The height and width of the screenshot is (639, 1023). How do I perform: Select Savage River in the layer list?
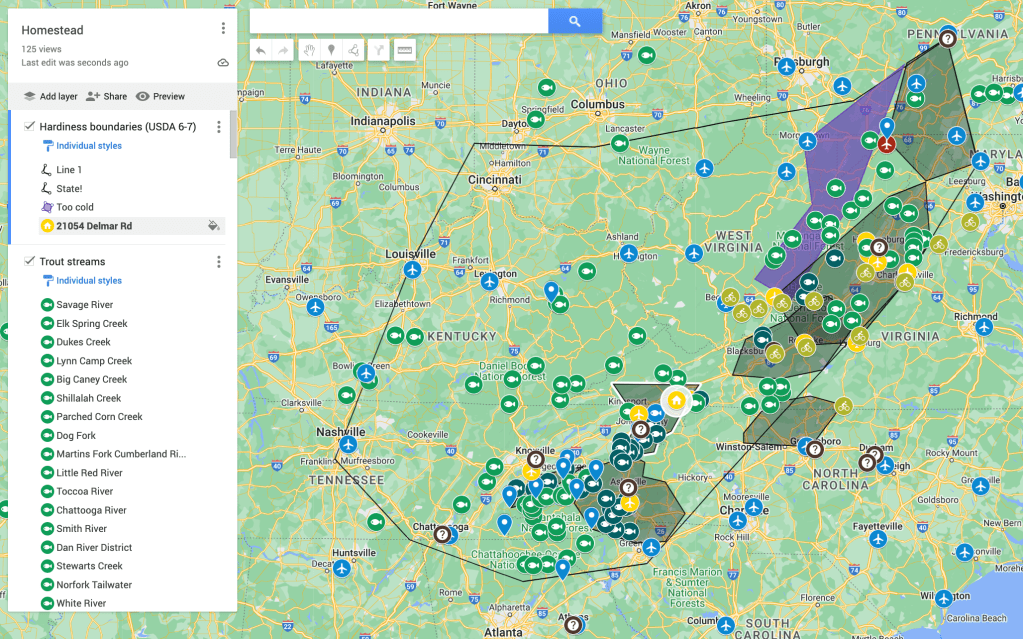pos(84,305)
